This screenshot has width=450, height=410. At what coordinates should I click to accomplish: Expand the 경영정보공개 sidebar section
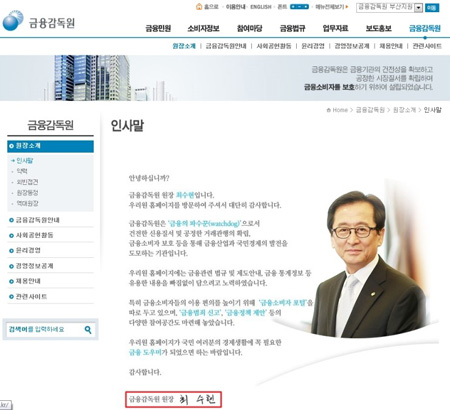click(50, 266)
